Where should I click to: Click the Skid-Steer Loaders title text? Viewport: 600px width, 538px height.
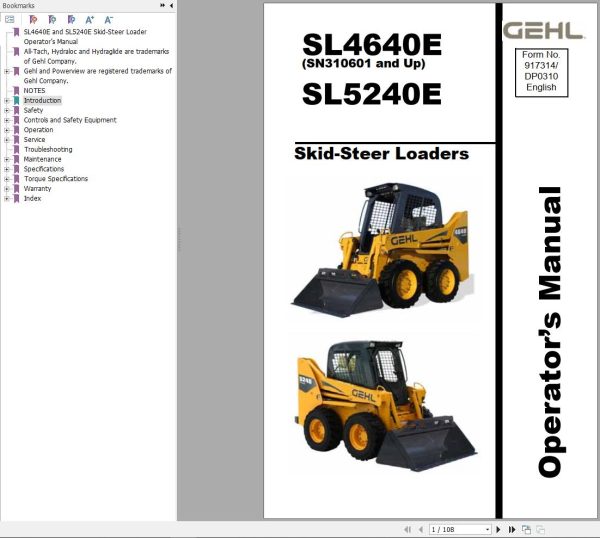[382, 154]
